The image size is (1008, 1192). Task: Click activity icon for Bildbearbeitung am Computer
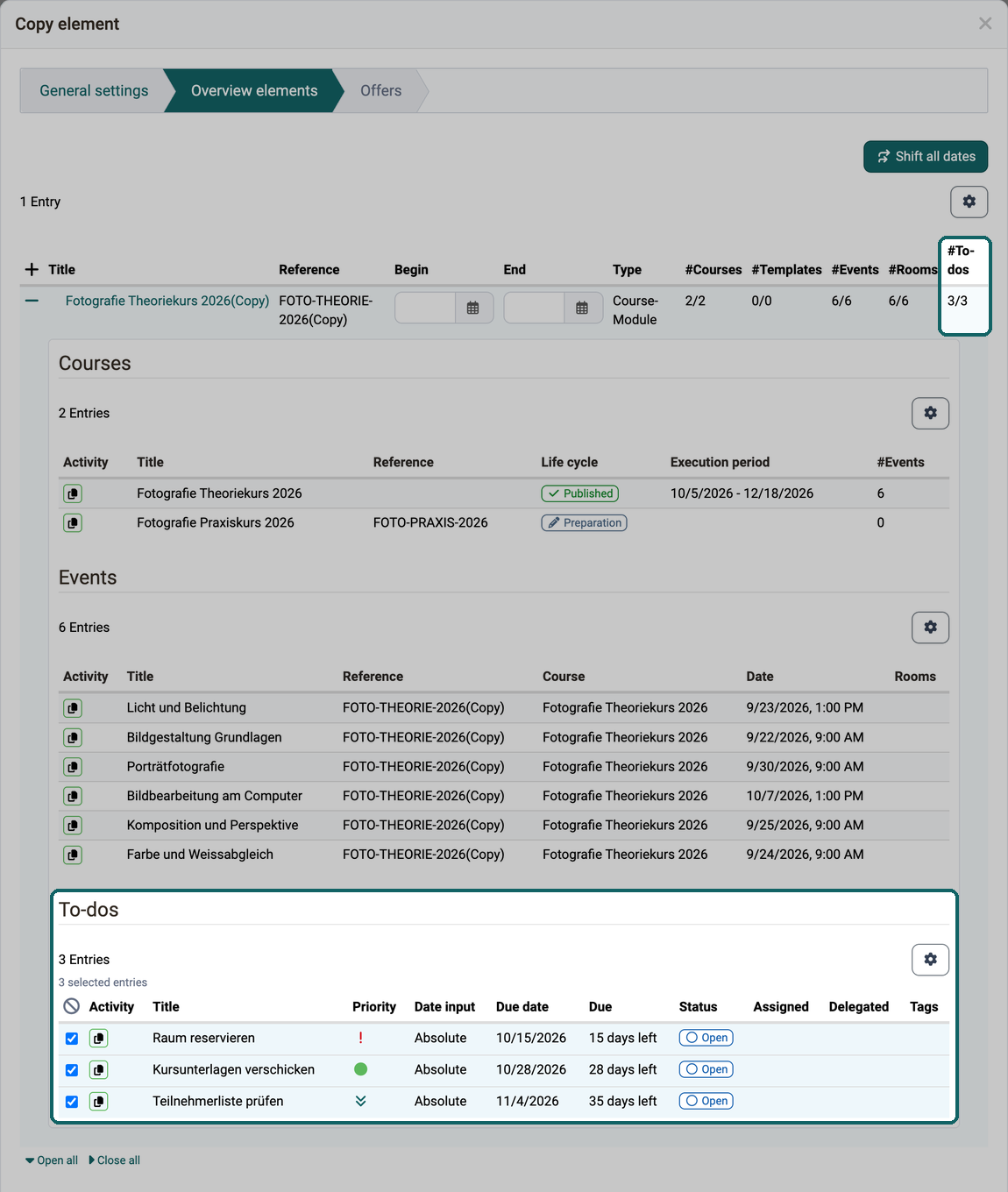click(73, 796)
